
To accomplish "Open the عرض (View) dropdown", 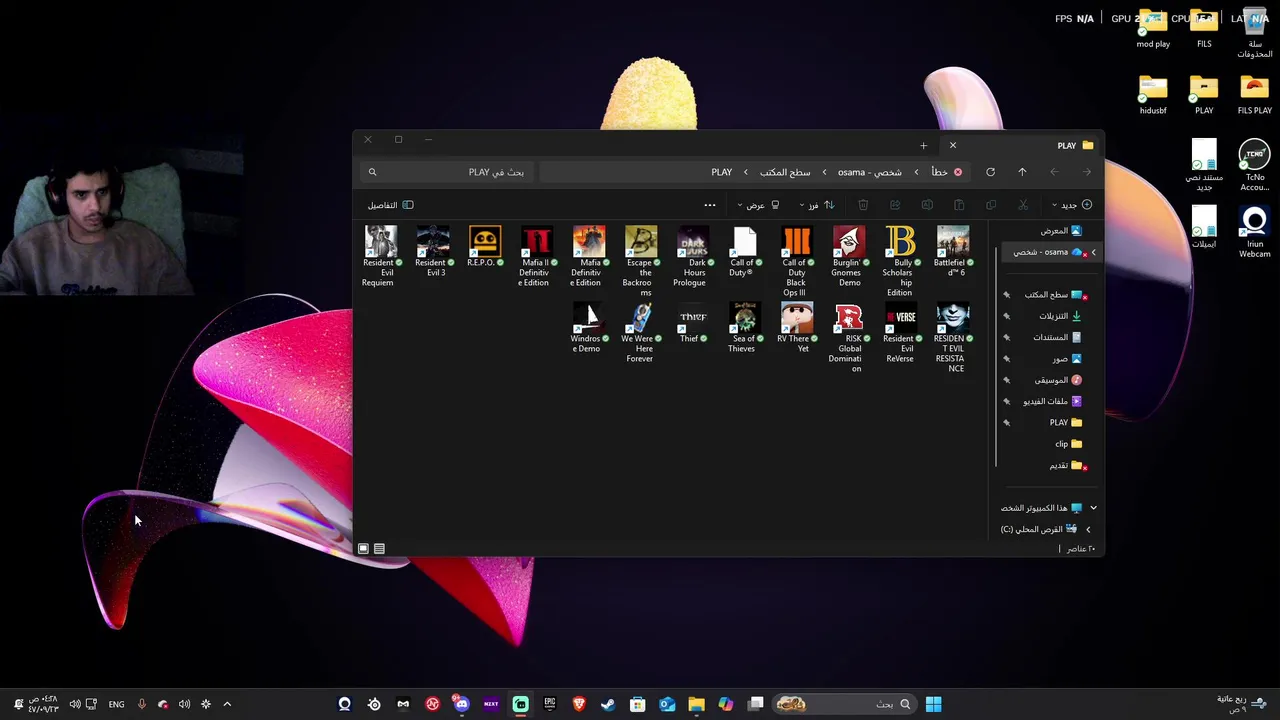I will (758, 205).
